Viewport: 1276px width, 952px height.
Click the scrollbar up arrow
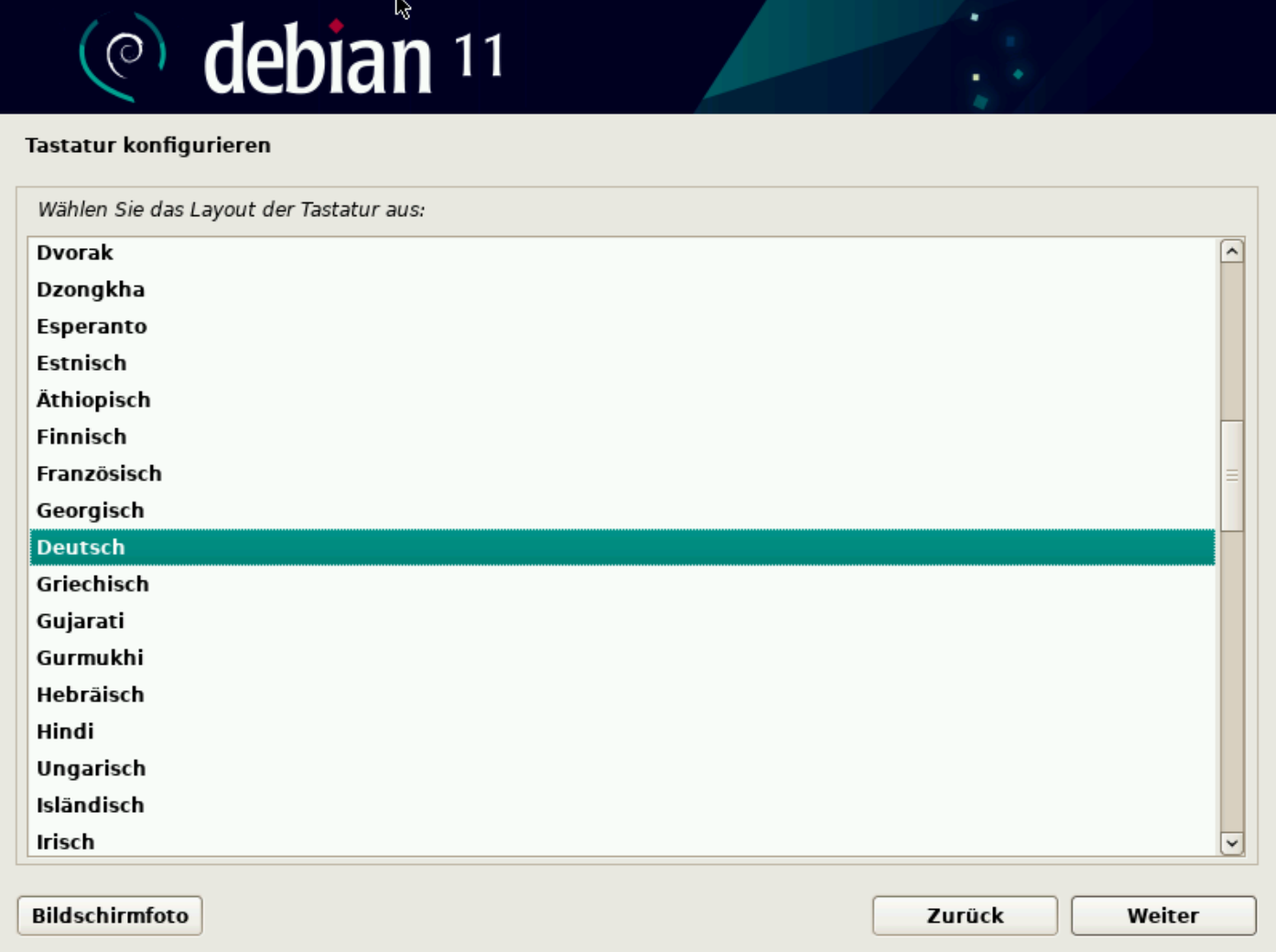(x=1232, y=251)
